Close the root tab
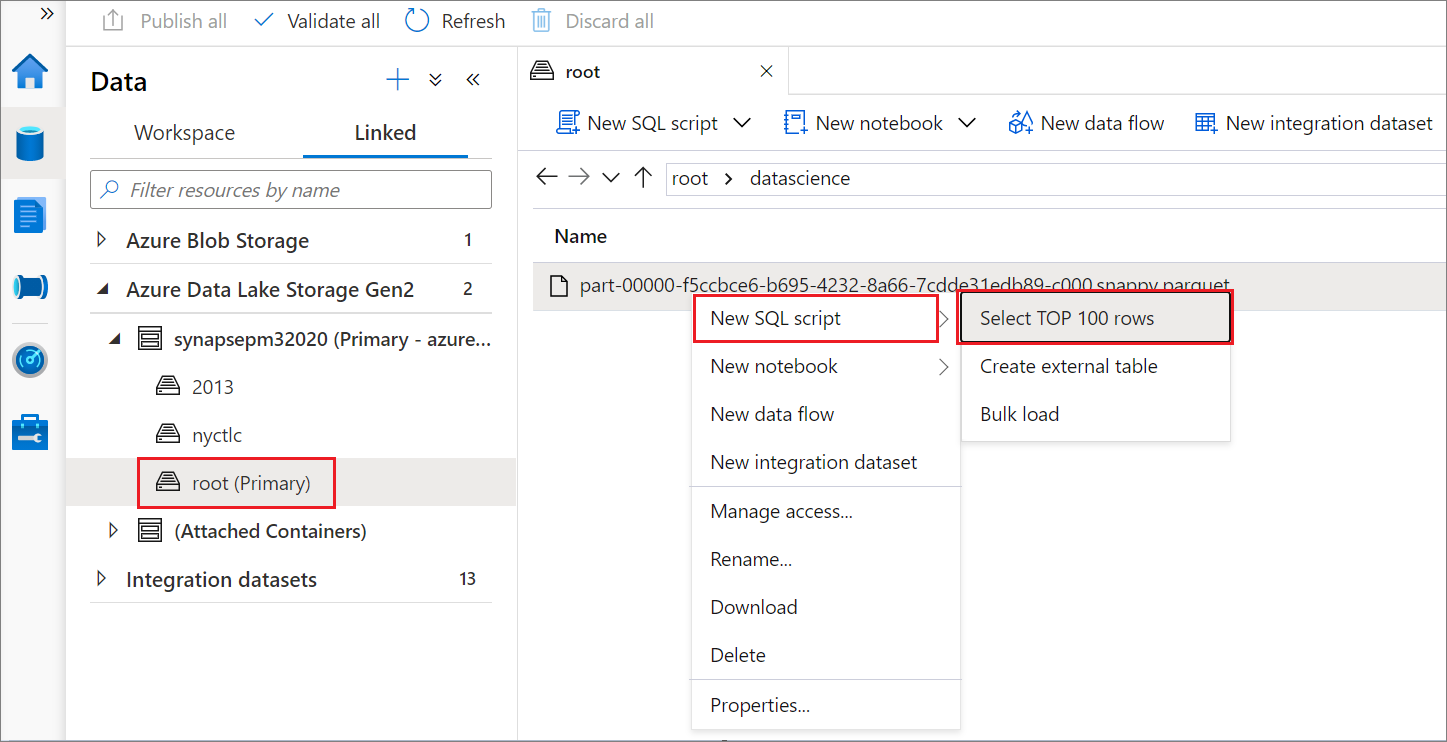This screenshot has width=1447, height=742. click(767, 71)
